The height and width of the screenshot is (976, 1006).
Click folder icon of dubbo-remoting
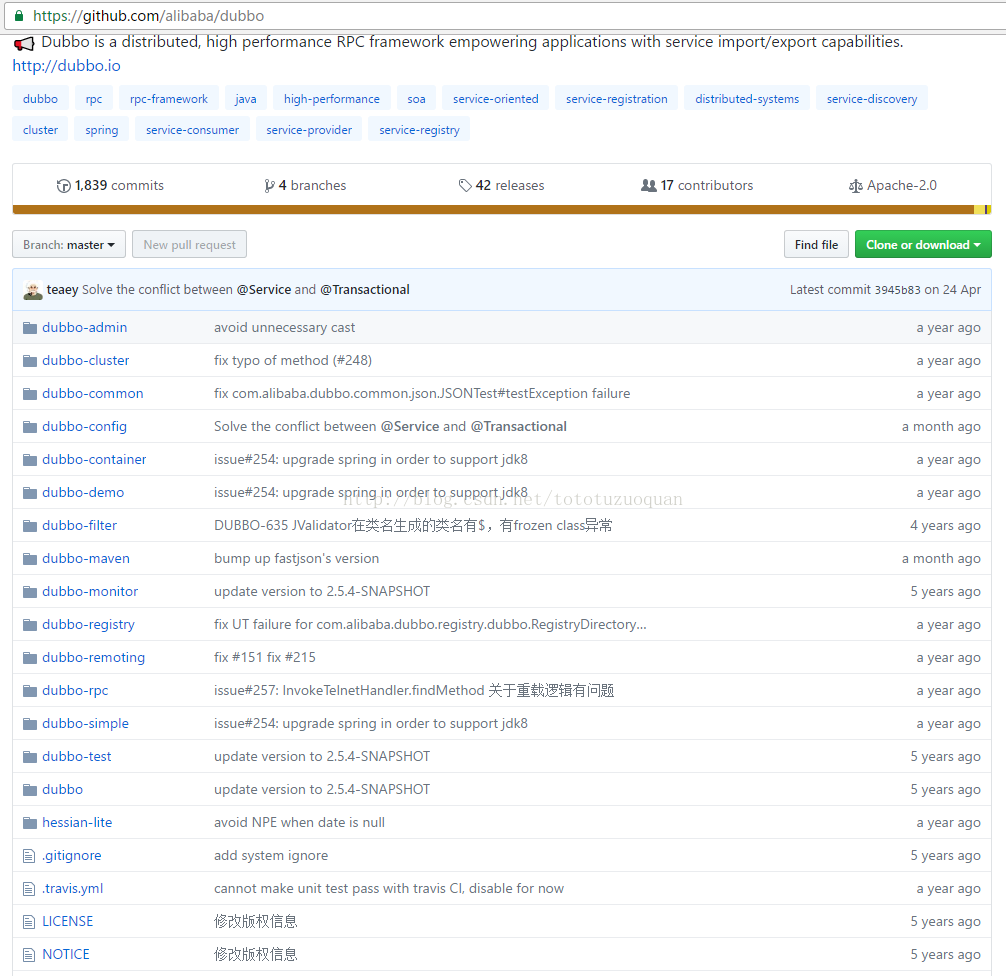(30, 658)
